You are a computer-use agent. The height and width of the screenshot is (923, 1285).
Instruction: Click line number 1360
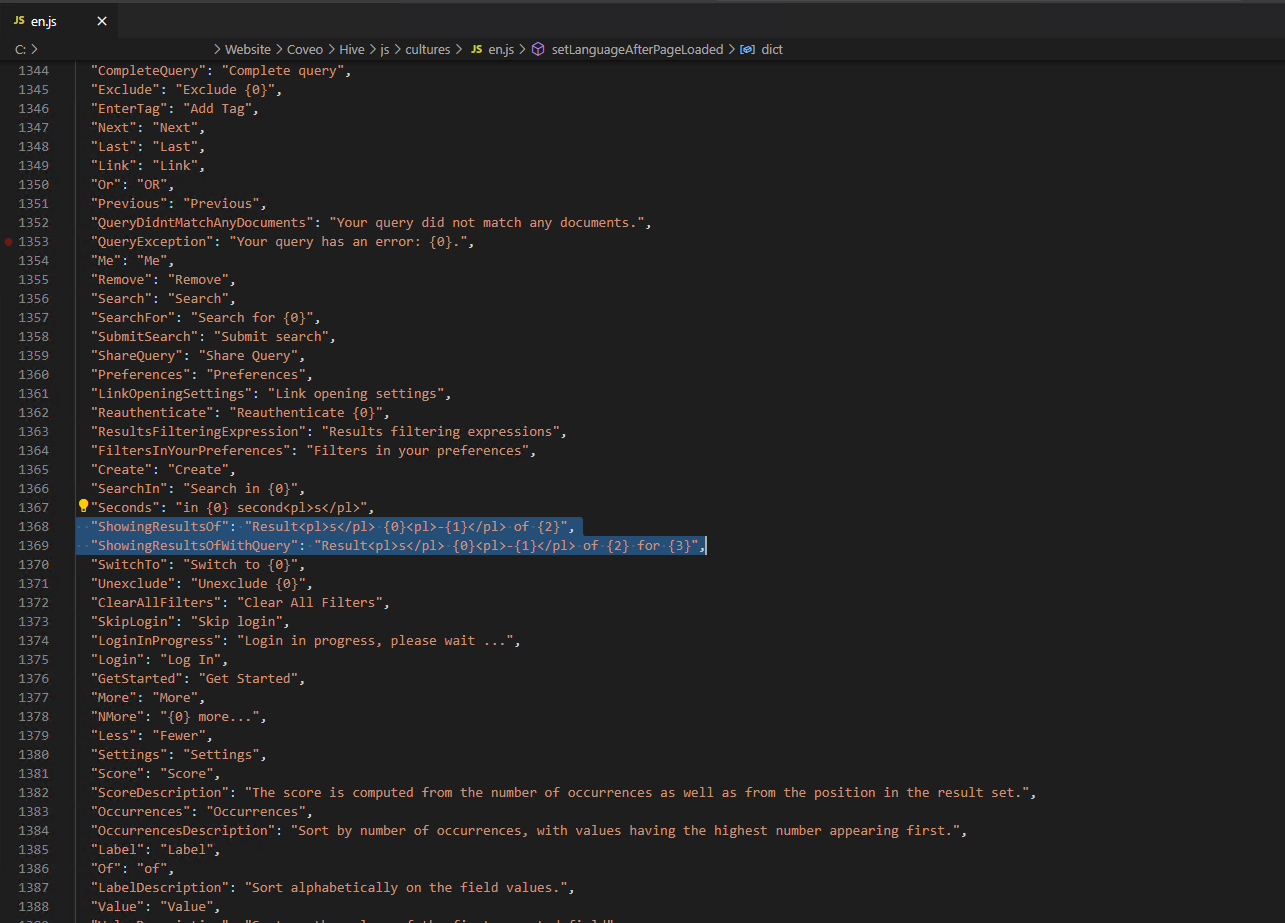tap(33, 375)
